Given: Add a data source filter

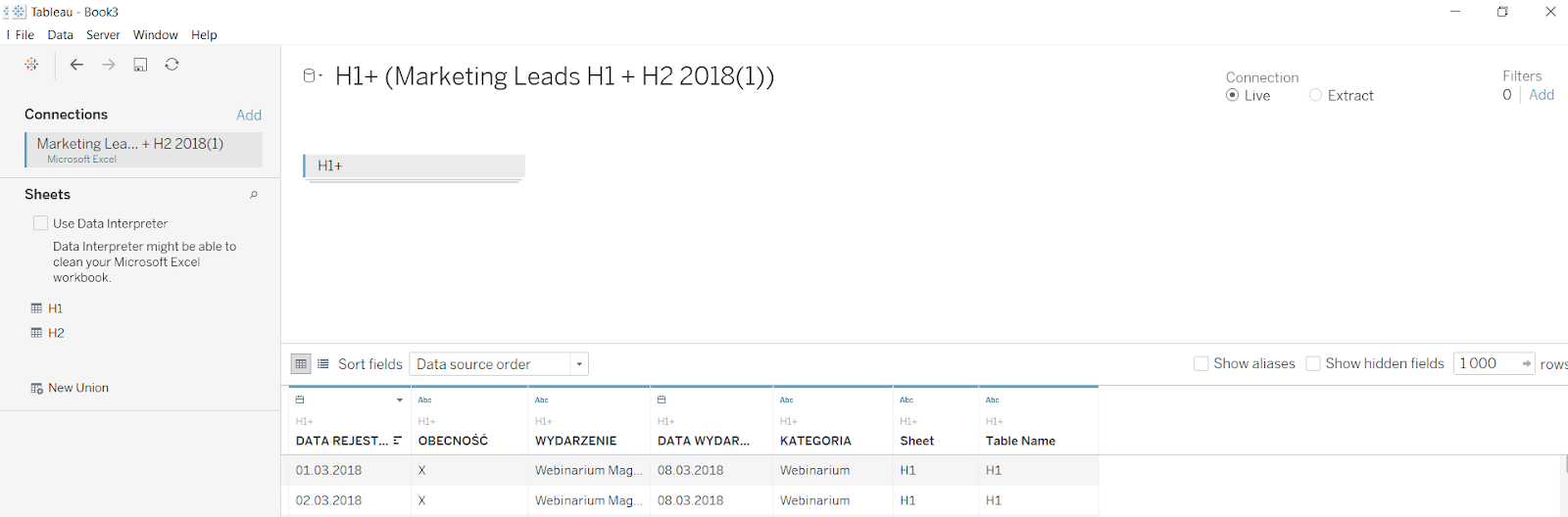Looking at the screenshot, I should 1542,95.
